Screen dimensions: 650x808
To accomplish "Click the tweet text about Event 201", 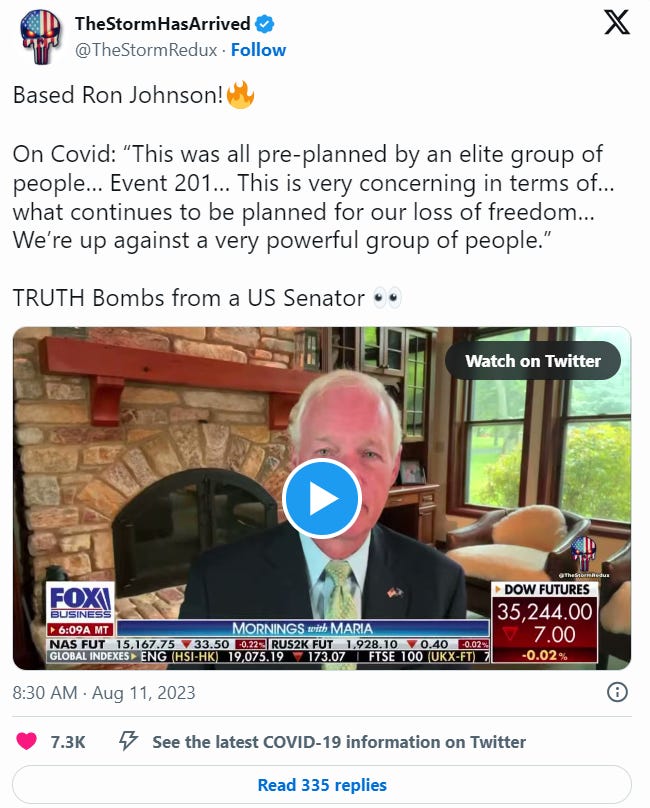I will pos(313,197).
